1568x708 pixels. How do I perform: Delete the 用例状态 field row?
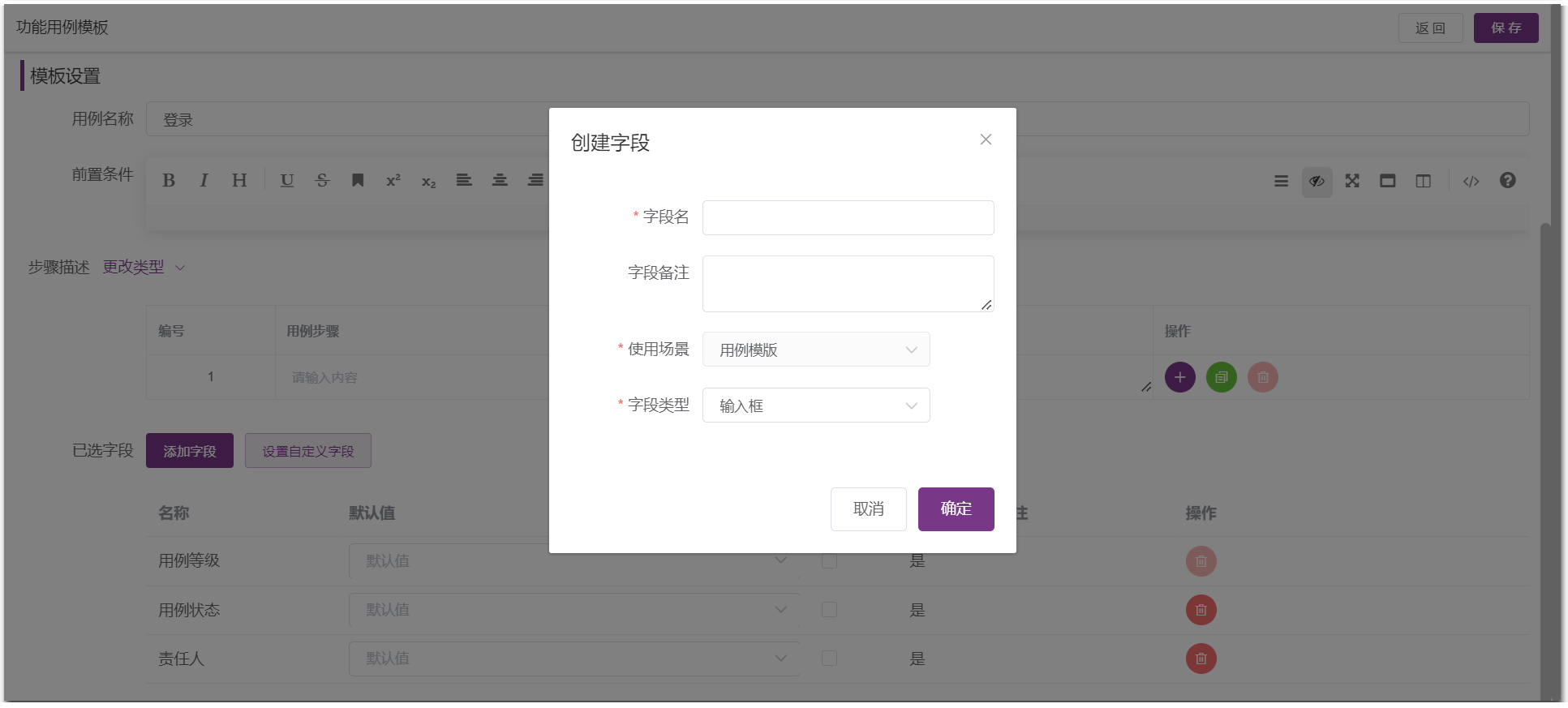tap(1201, 610)
